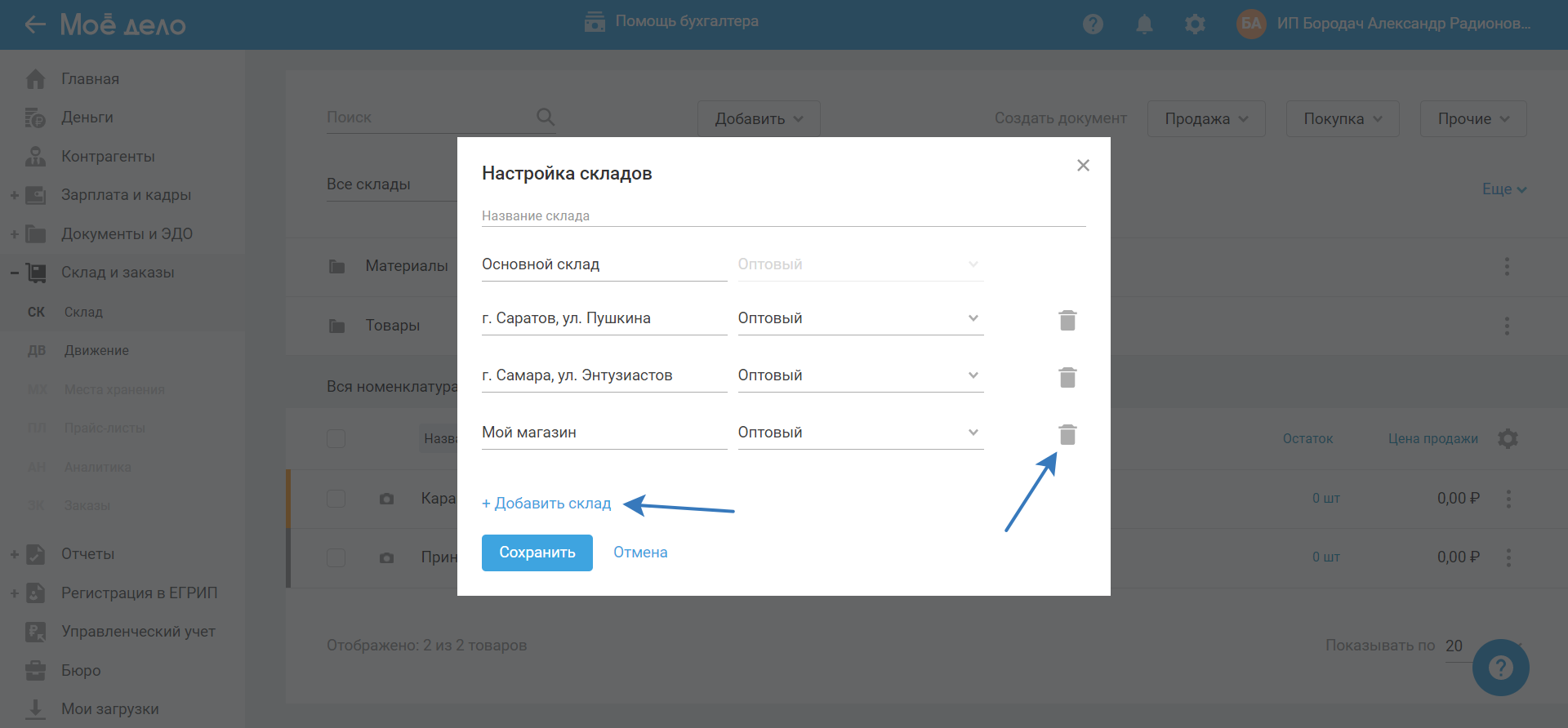The height and width of the screenshot is (728, 1568).
Task: Delete the Мой магазин warehouse row
Action: 1067,434
